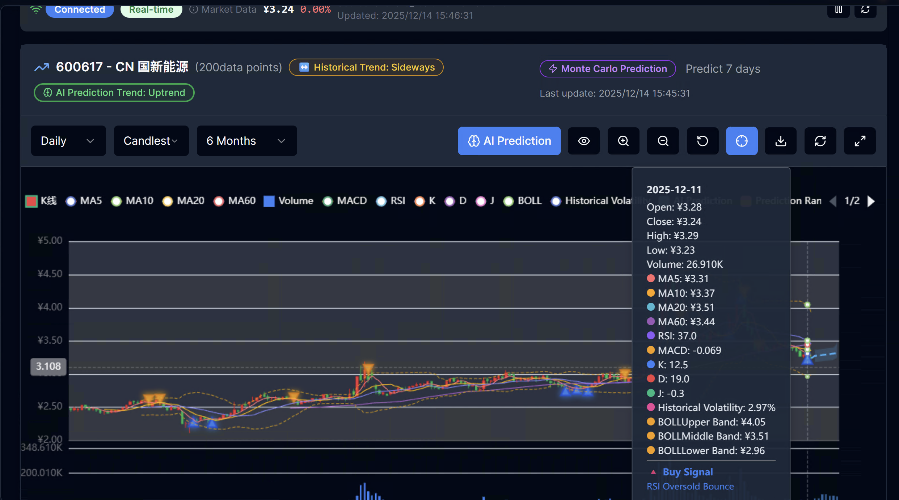Refresh chart data with circular arrows icon
The width and height of the screenshot is (899, 500).
820,141
